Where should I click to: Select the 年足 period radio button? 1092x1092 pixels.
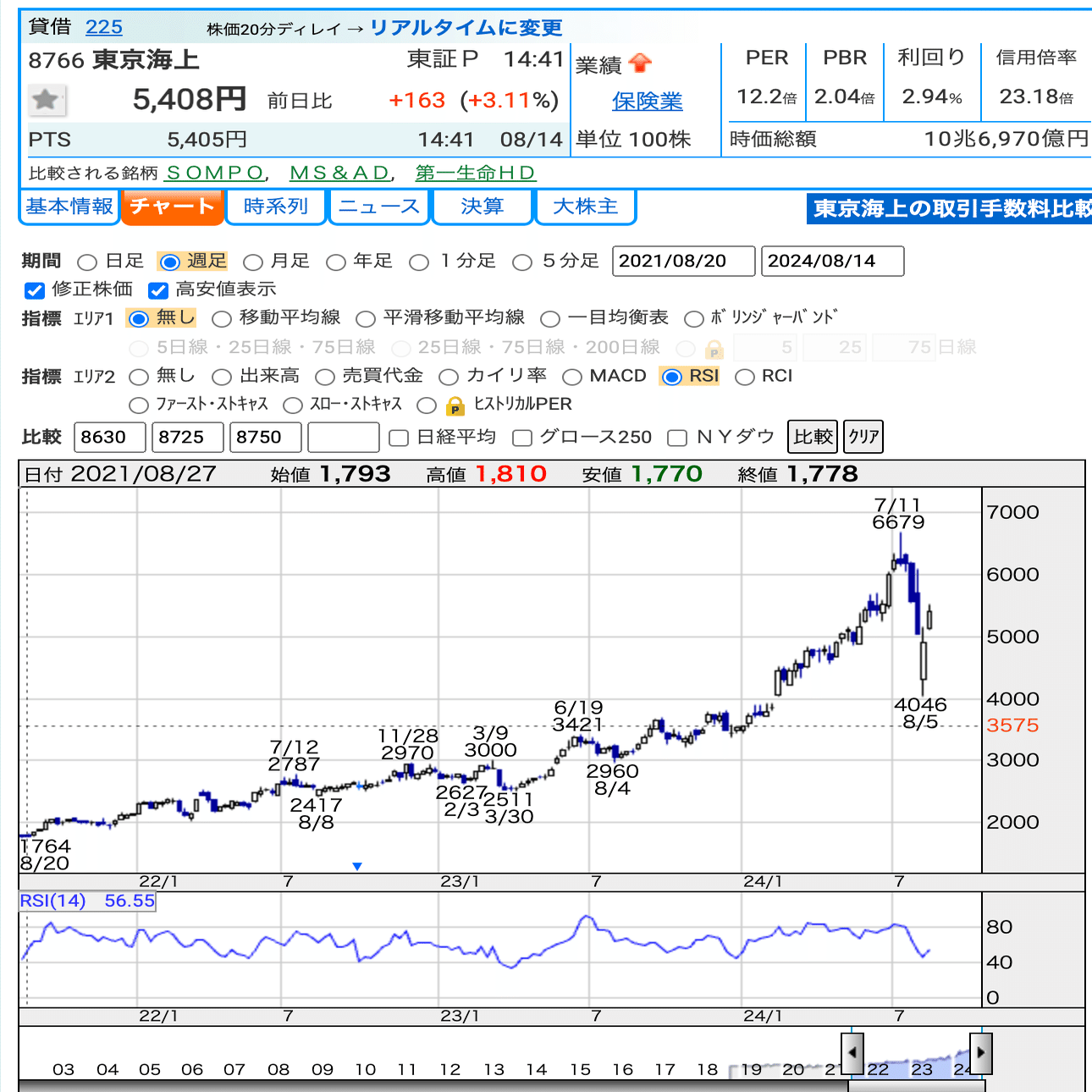click(x=336, y=262)
